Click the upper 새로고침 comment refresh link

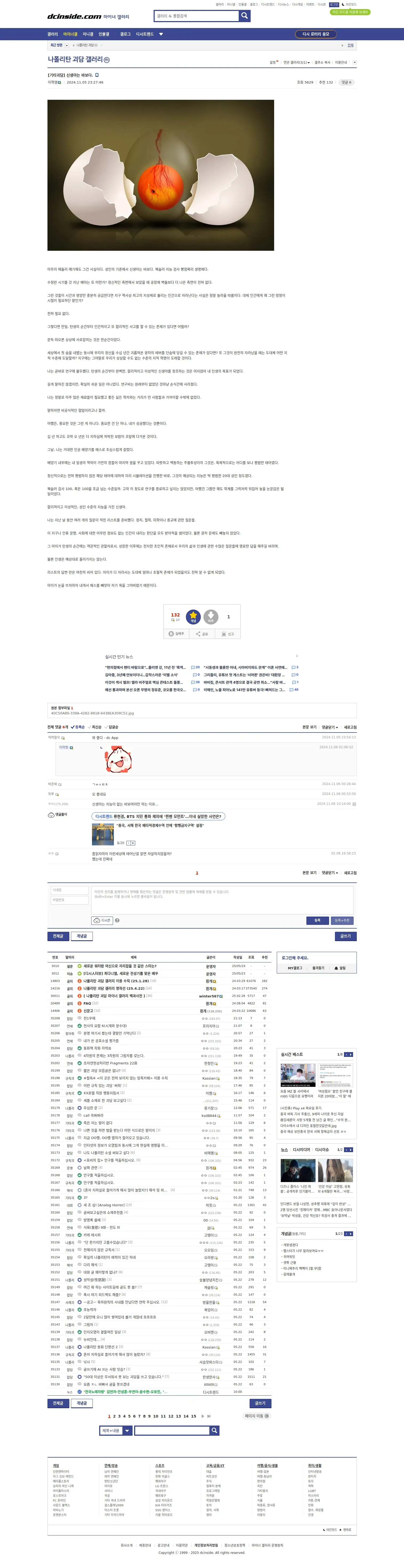click(x=350, y=727)
